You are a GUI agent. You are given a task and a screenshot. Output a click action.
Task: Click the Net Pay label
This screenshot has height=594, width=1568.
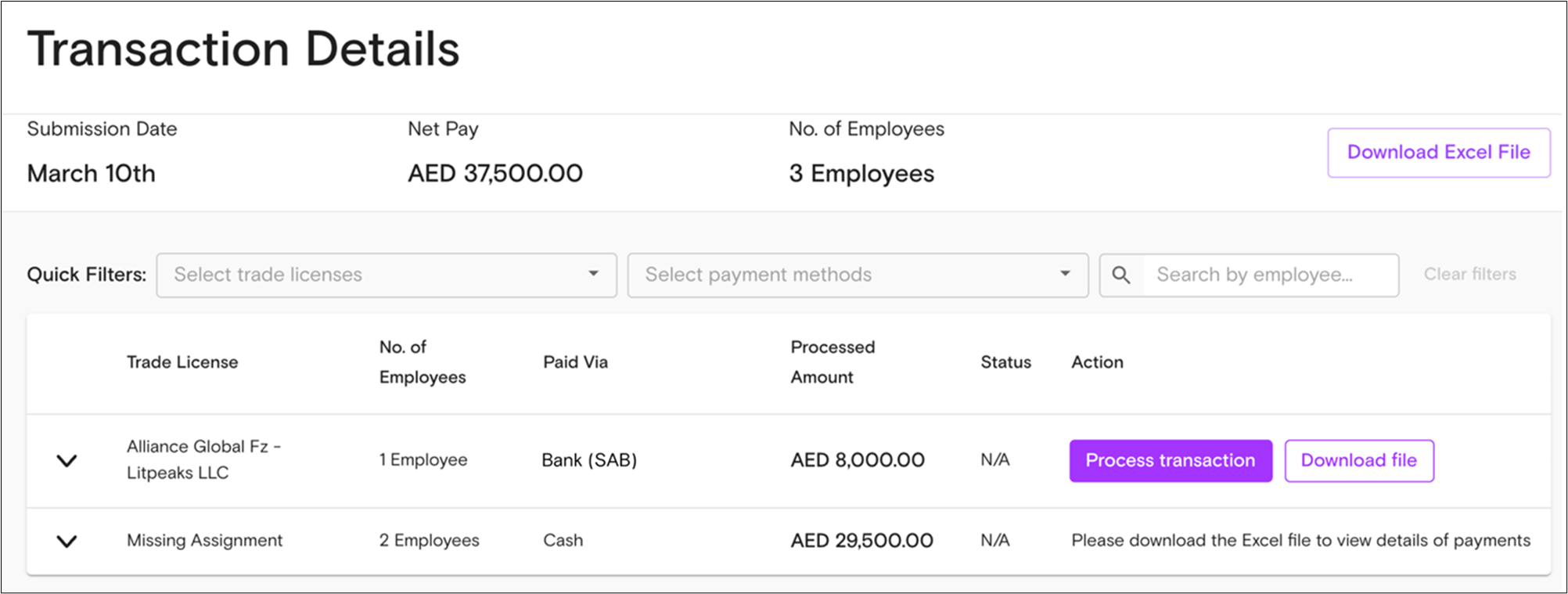443,129
